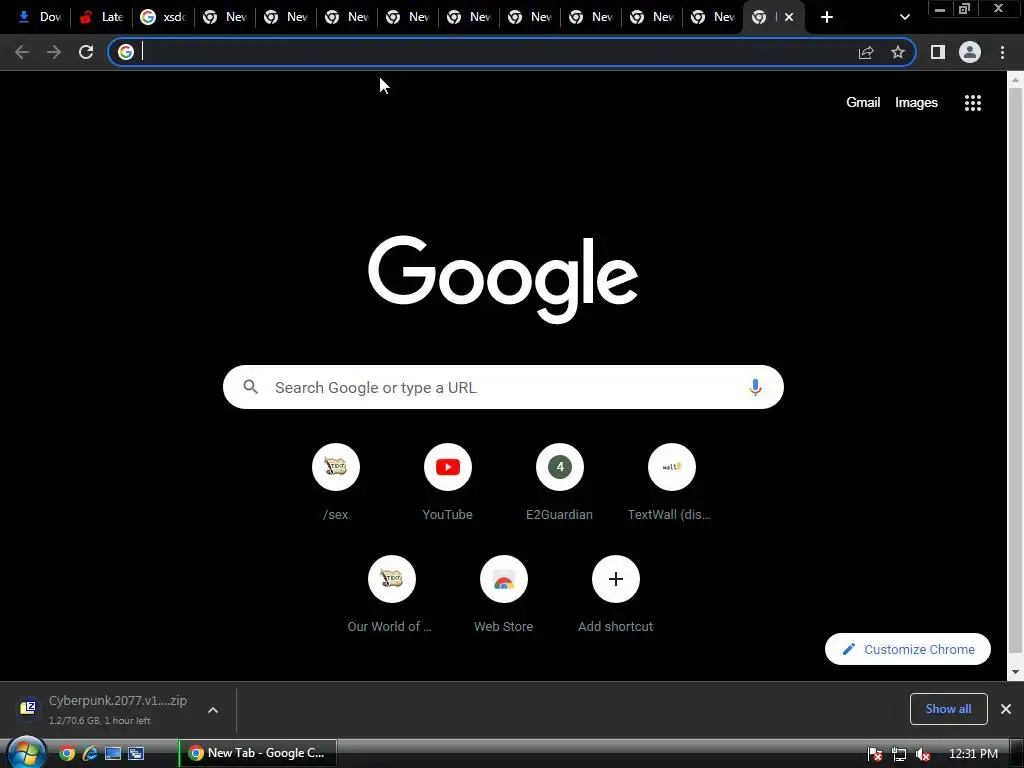Open the side panel icon
The width and height of the screenshot is (1024, 768).
[x=938, y=52]
